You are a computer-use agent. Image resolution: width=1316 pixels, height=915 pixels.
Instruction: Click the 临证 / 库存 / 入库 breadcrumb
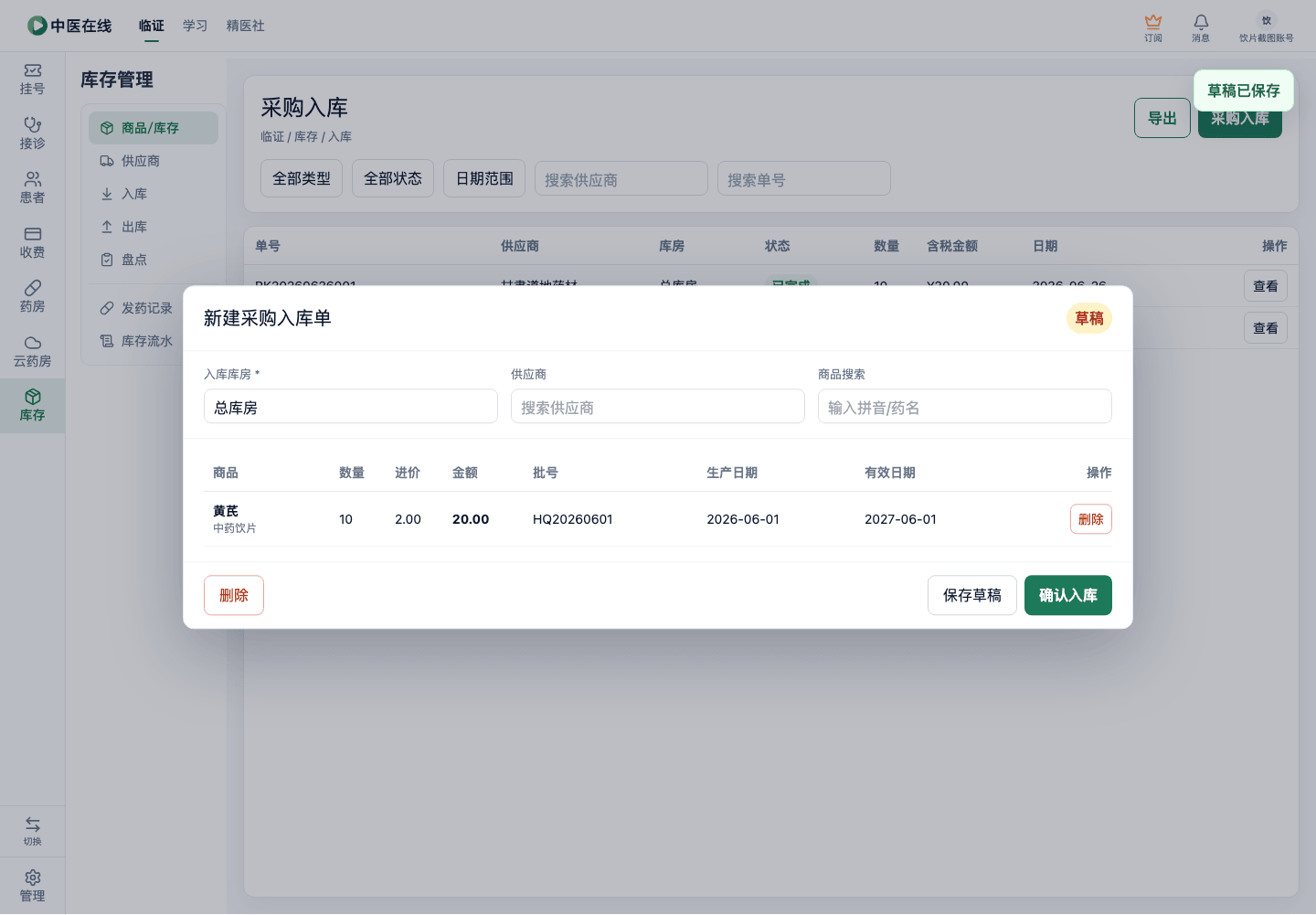(x=306, y=136)
